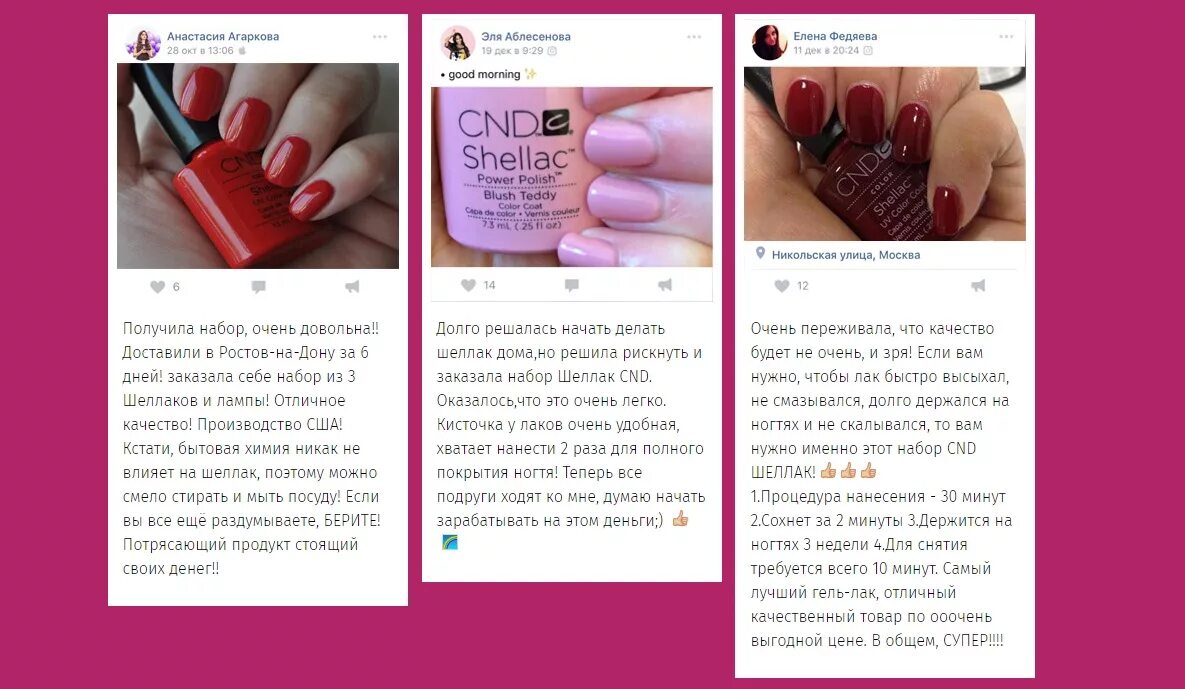Open three-dot menu on Эля Аблесенова's post
The image size is (1185, 689).
pos(695,36)
